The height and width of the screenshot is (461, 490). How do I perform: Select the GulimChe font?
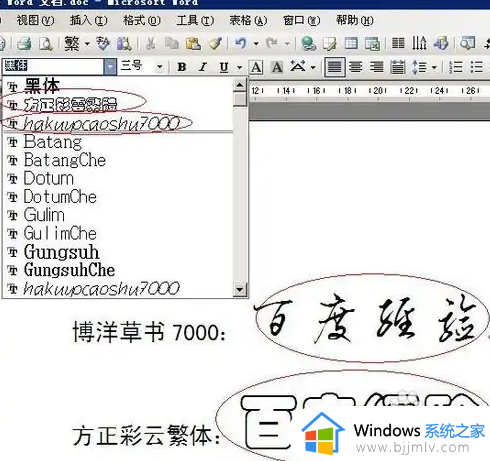pos(118,234)
